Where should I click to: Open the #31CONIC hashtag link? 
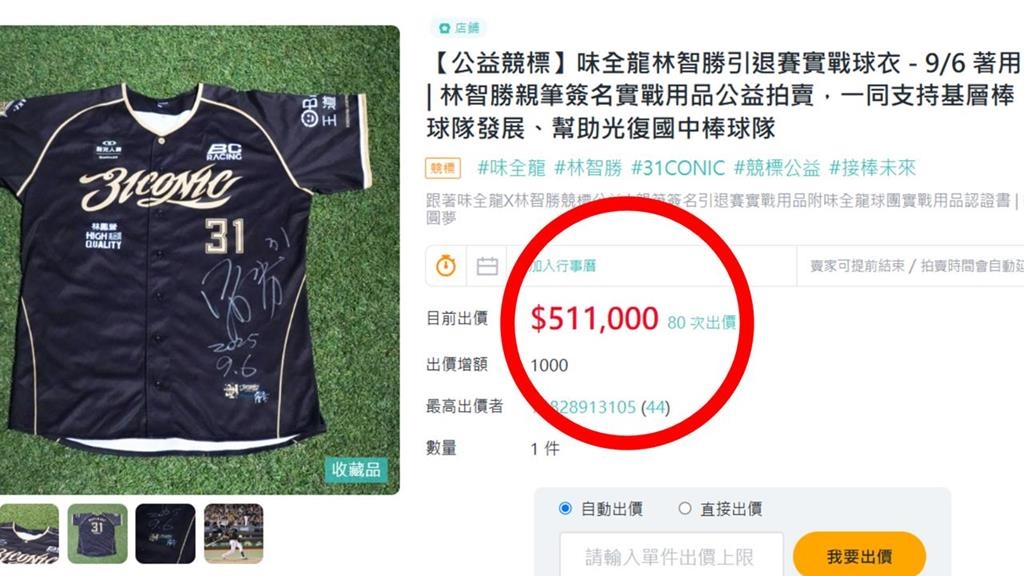[x=678, y=168]
